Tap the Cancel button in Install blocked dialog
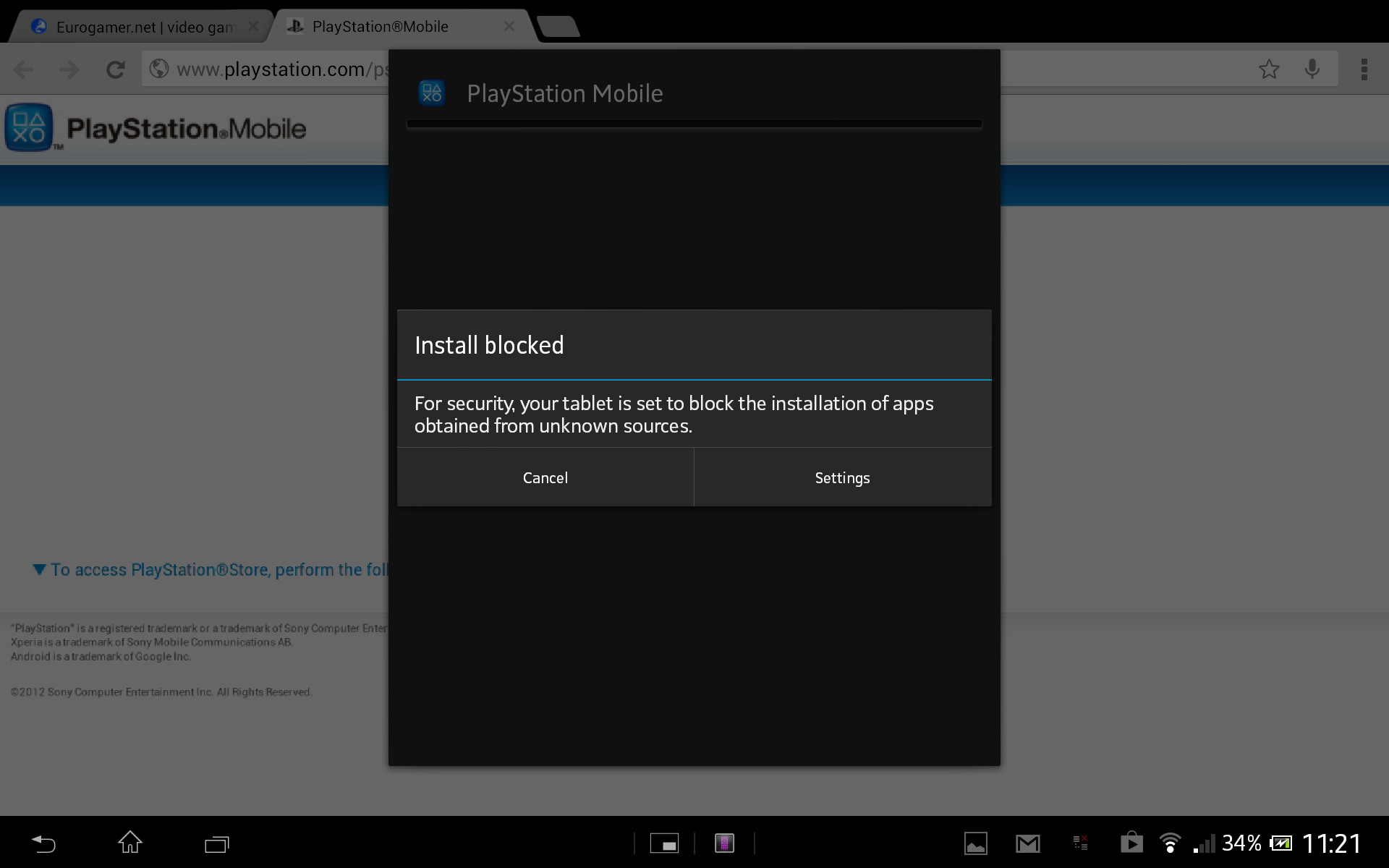1389x868 pixels. (545, 477)
